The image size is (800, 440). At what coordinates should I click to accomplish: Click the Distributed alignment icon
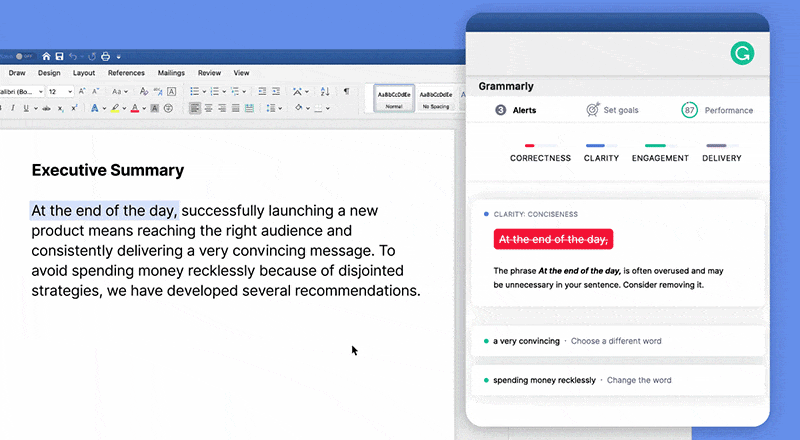point(249,108)
